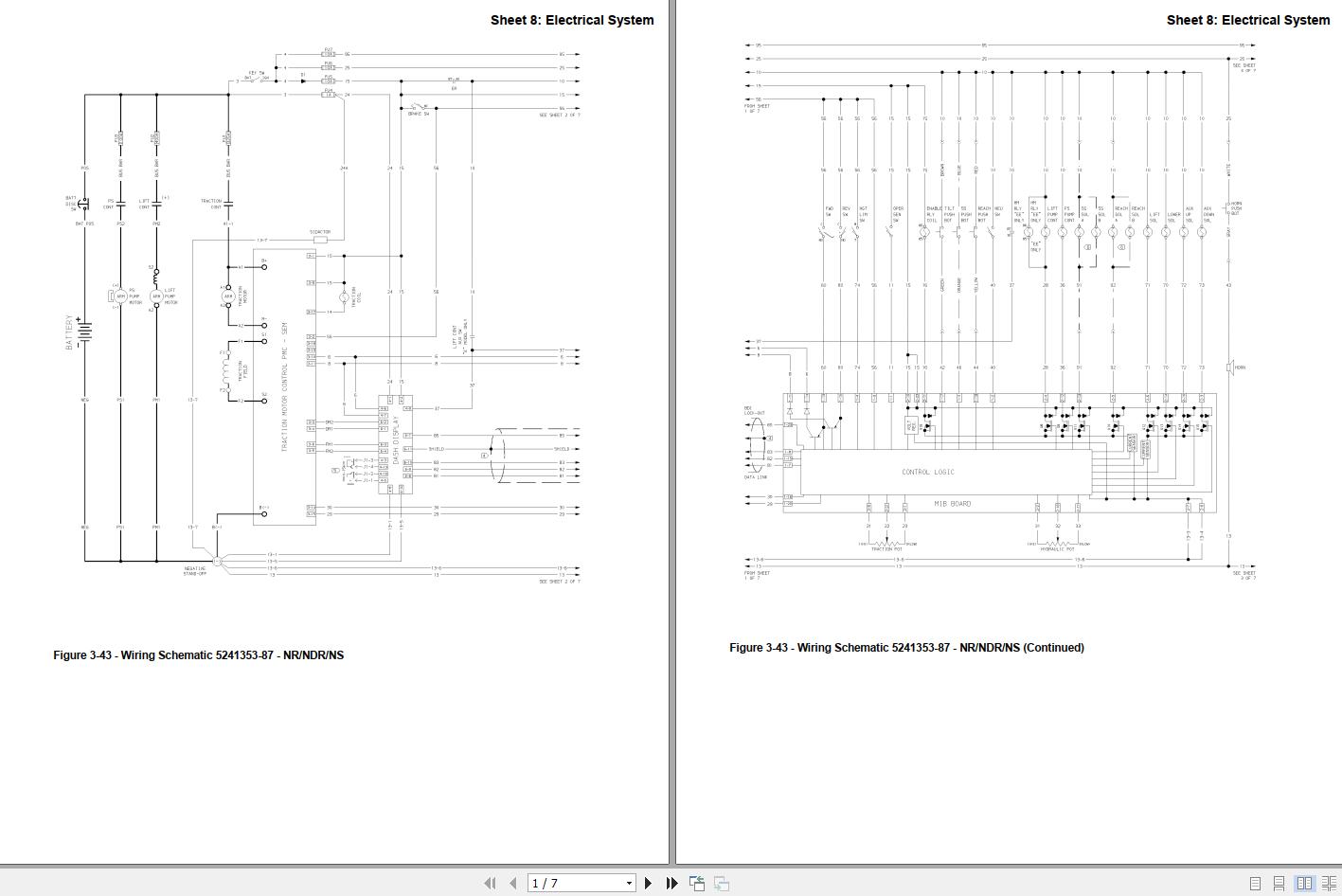
Task: Jump to the last page
Action: coord(671,883)
